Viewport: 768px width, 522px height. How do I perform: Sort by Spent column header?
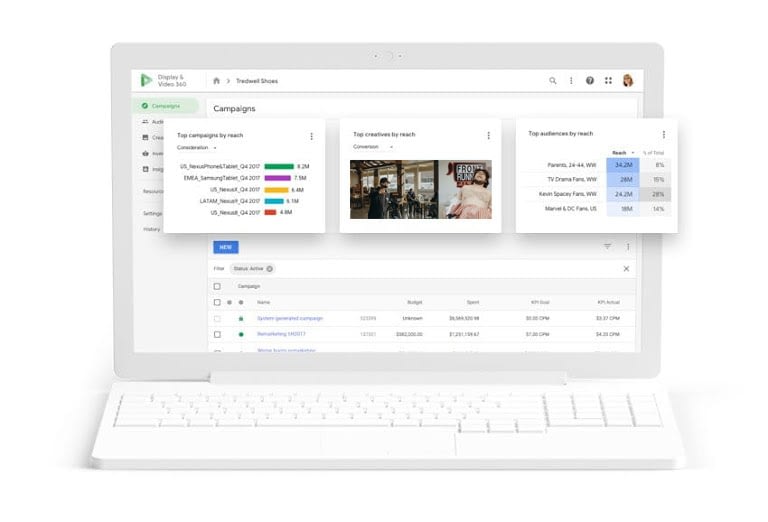pyautogui.click(x=473, y=302)
